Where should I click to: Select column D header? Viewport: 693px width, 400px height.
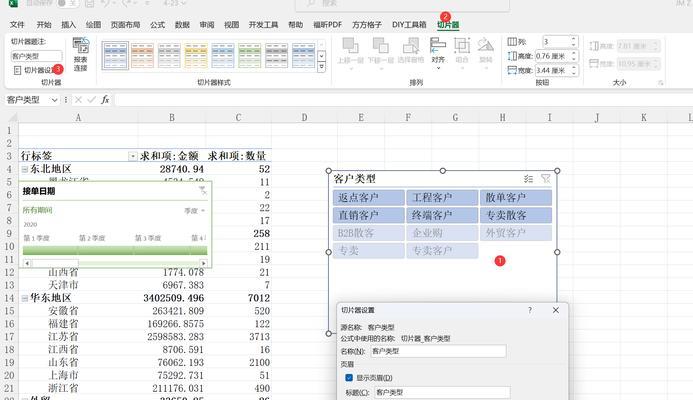click(304, 118)
